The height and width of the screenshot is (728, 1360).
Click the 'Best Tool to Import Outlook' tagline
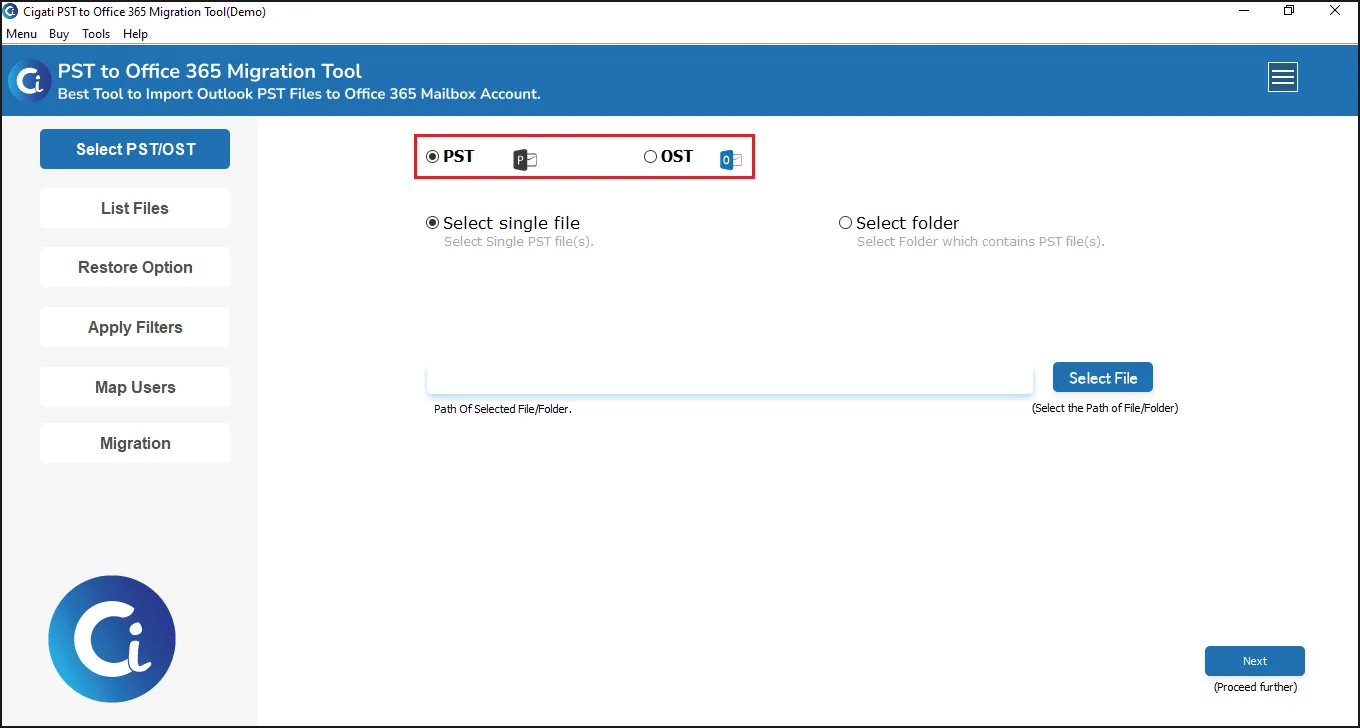[299, 94]
